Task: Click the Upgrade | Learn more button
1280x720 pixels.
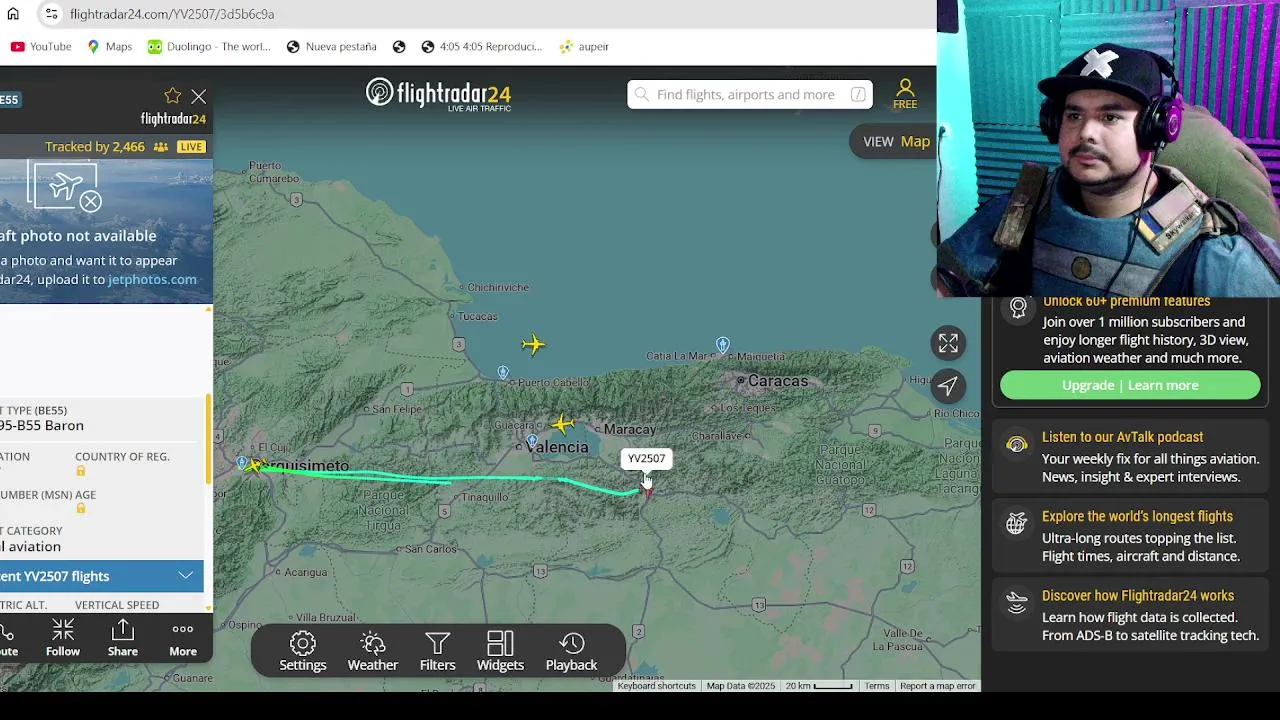Action: 1130,385
